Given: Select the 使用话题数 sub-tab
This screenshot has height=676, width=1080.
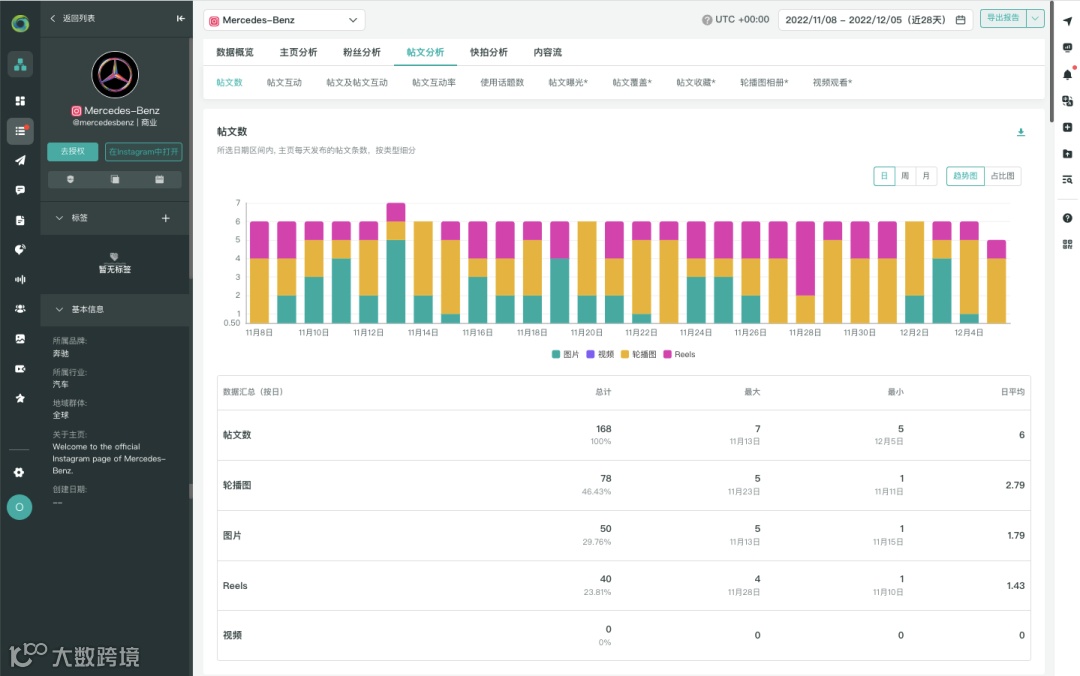Looking at the screenshot, I should point(502,83).
